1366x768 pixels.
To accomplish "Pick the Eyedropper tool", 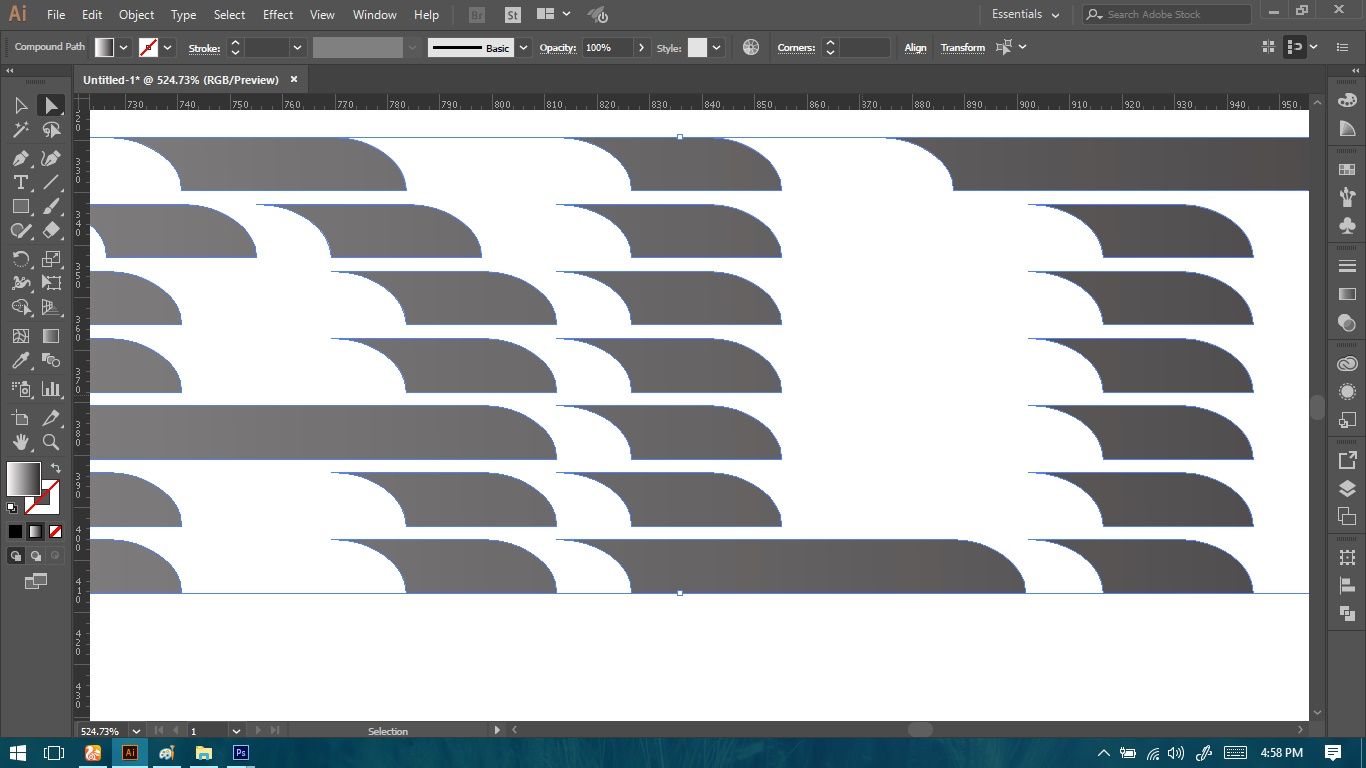I will click(20, 361).
